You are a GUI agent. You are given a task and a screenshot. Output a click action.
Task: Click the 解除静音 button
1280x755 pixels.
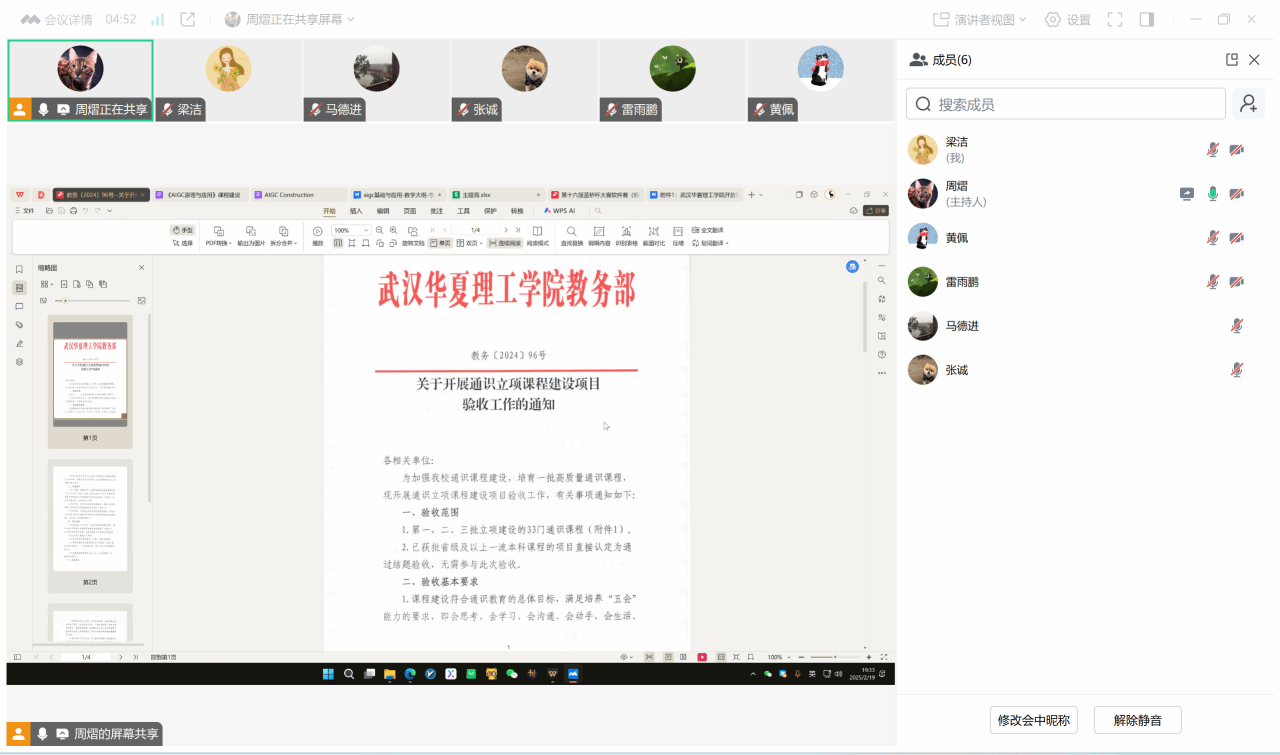[x=1137, y=720]
